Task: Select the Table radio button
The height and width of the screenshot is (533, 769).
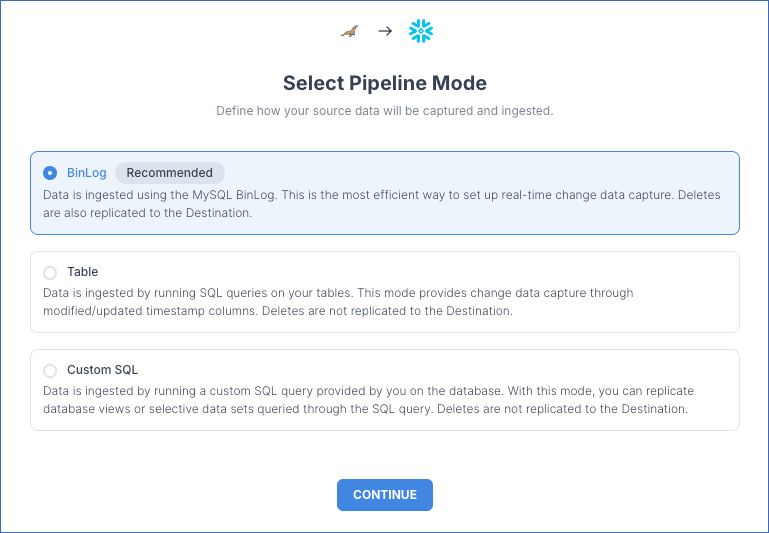Action: click(x=50, y=272)
